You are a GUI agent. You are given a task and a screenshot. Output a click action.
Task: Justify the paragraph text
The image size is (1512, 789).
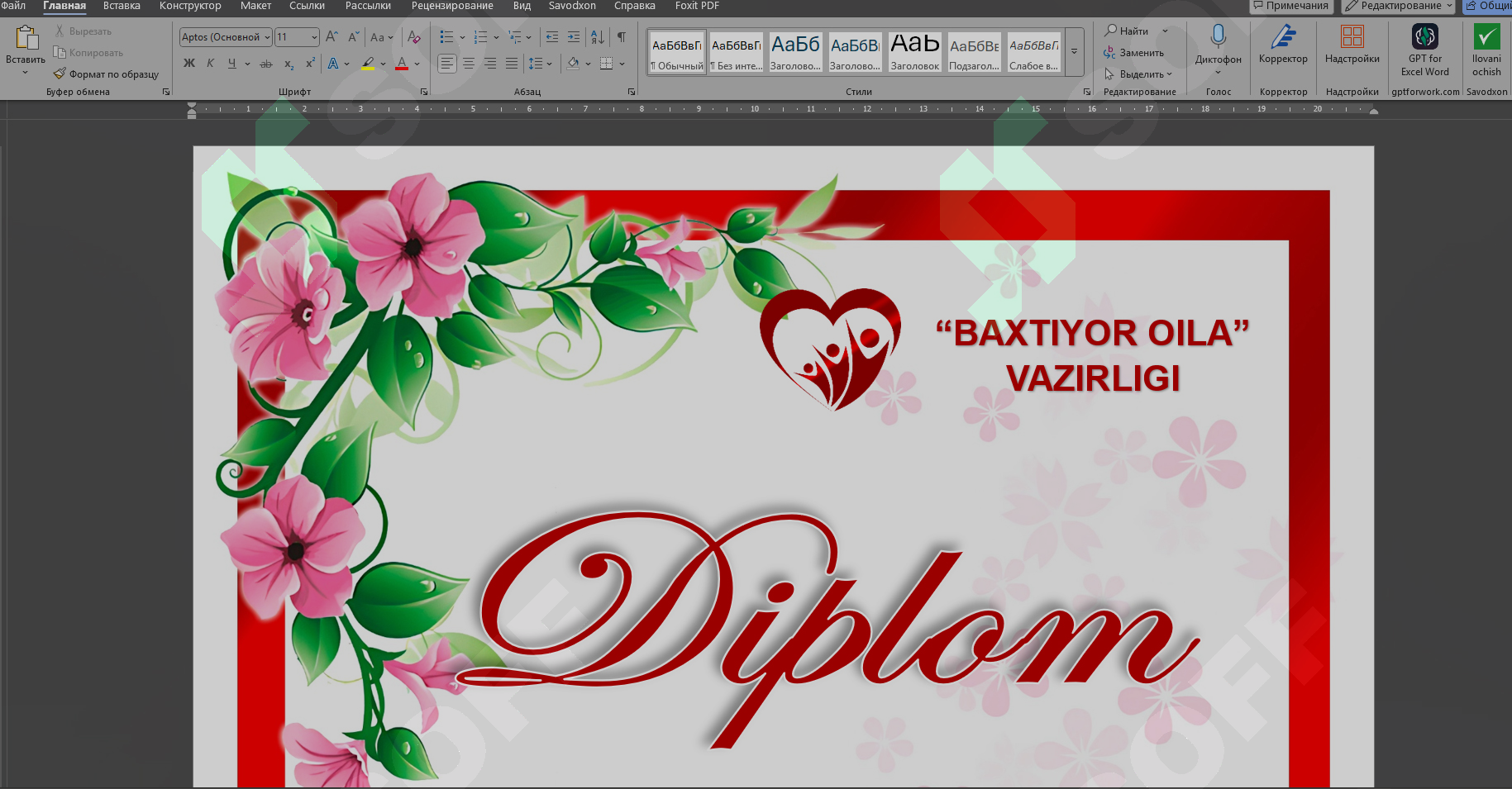click(512, 64)
